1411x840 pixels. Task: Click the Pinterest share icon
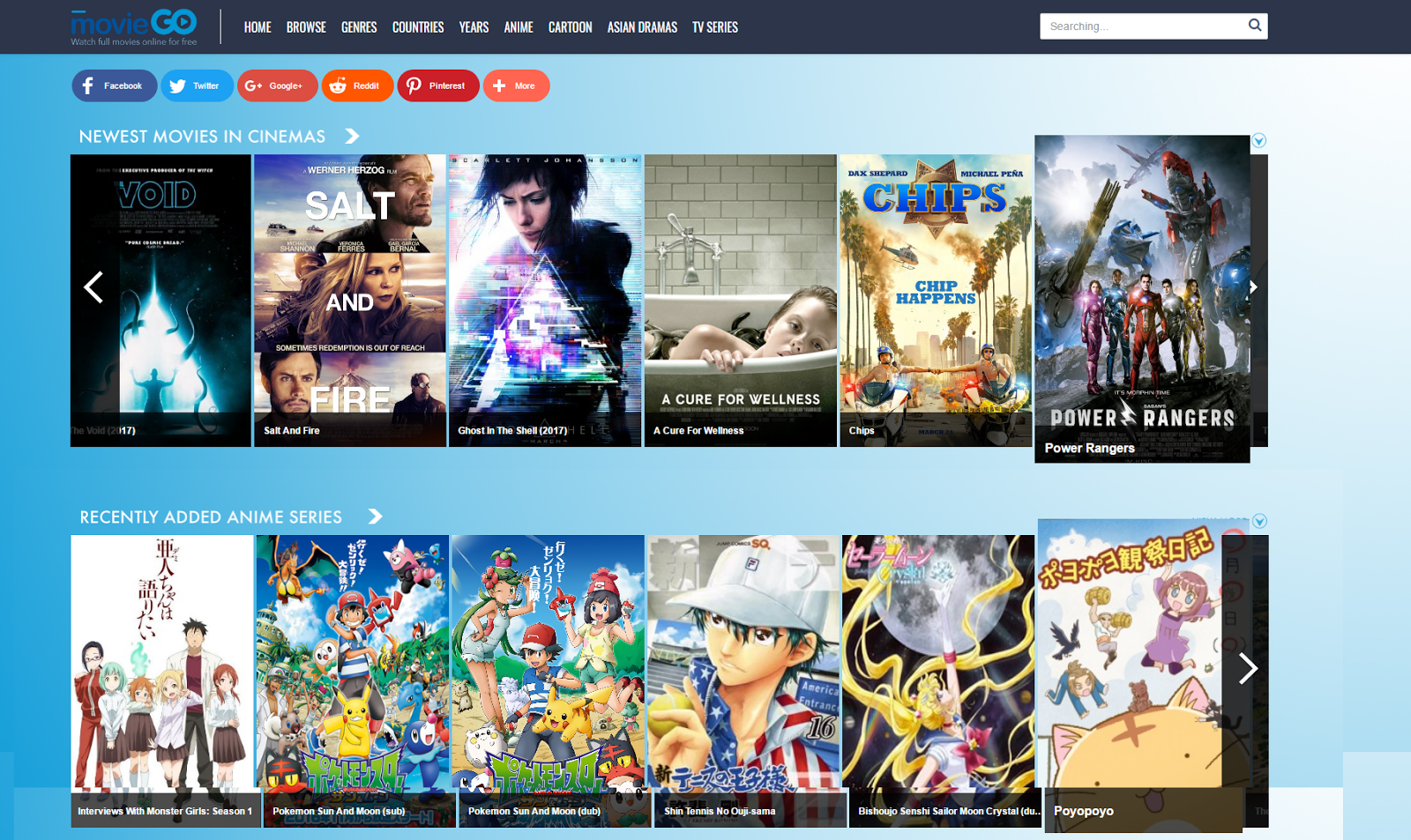coord(414,85)
